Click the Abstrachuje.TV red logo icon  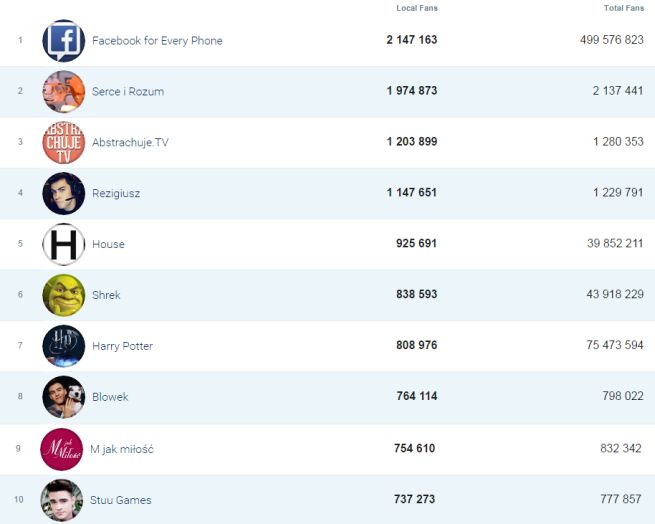tap(64, 143)
